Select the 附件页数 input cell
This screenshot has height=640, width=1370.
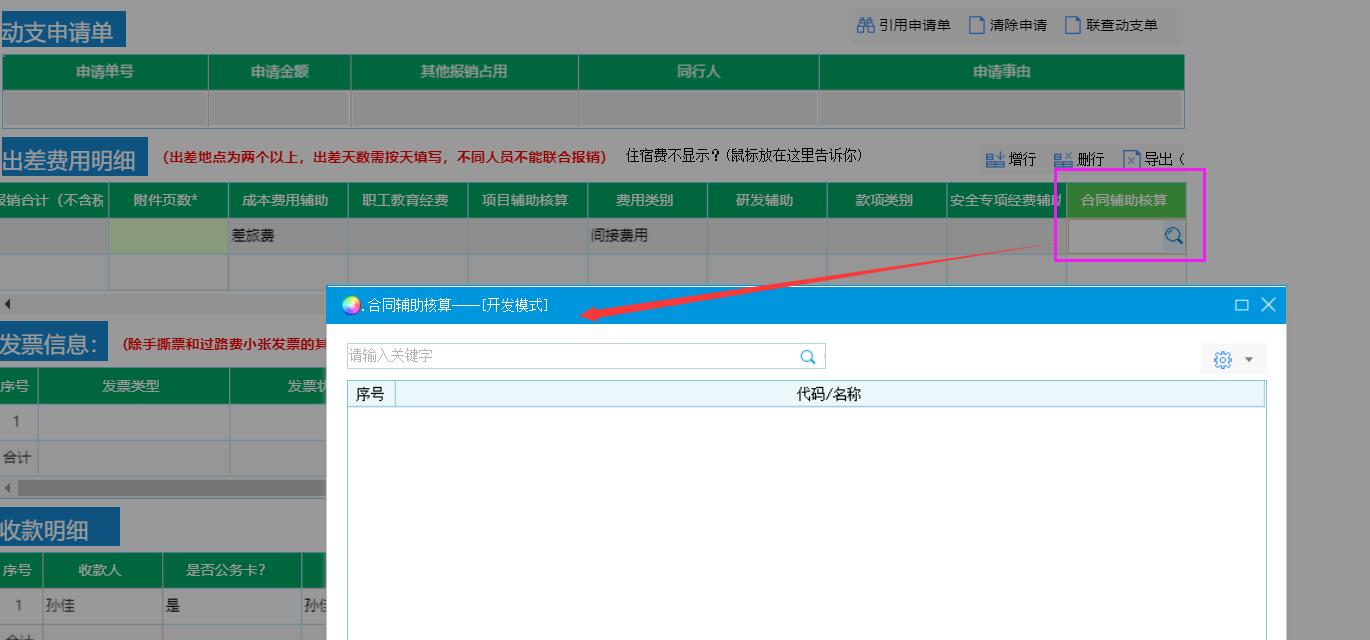click(168, 236)
